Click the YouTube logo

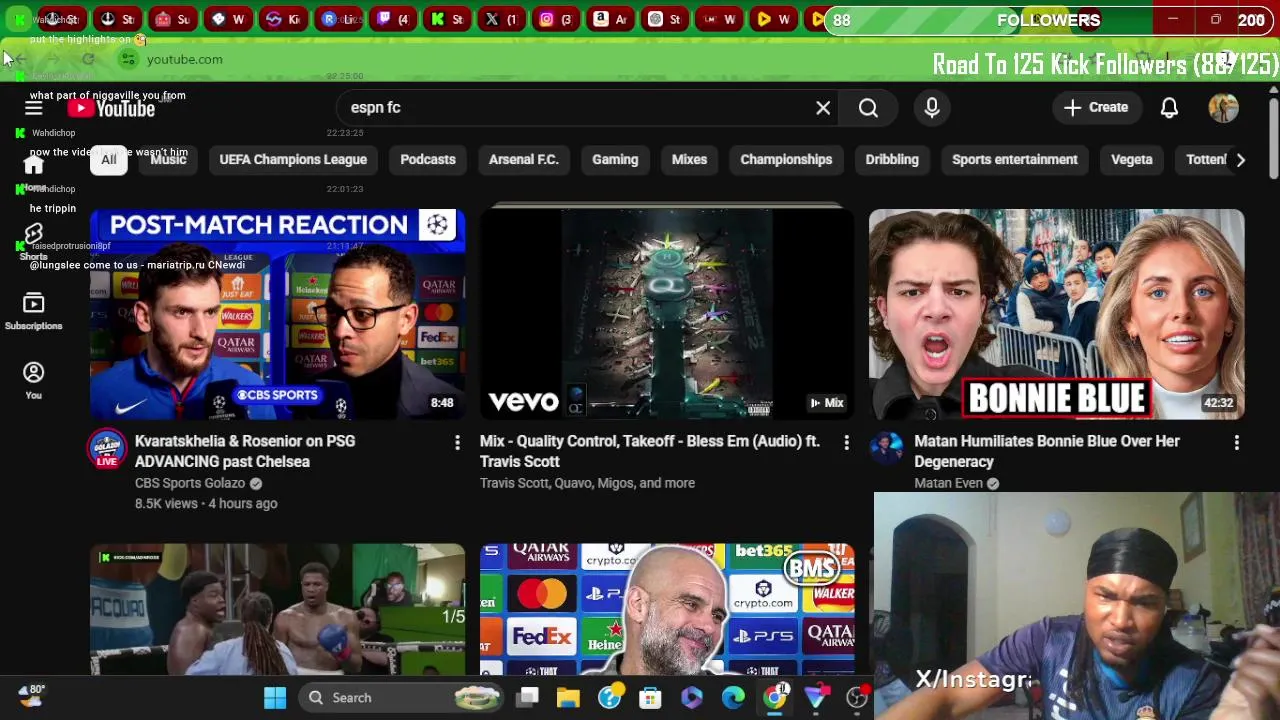(x=112, y=108)
